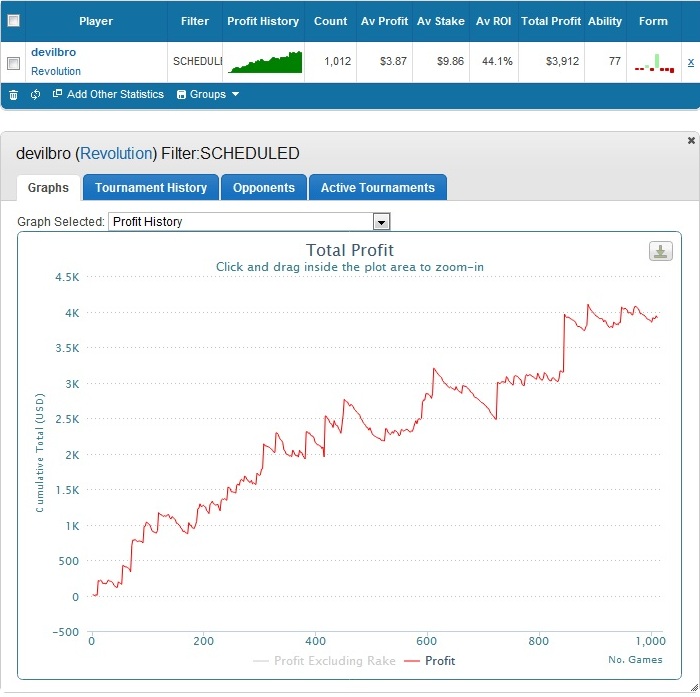The image size is (700, 697).
Task: Open the devilbro player link
Action: (x=53, y=52)
